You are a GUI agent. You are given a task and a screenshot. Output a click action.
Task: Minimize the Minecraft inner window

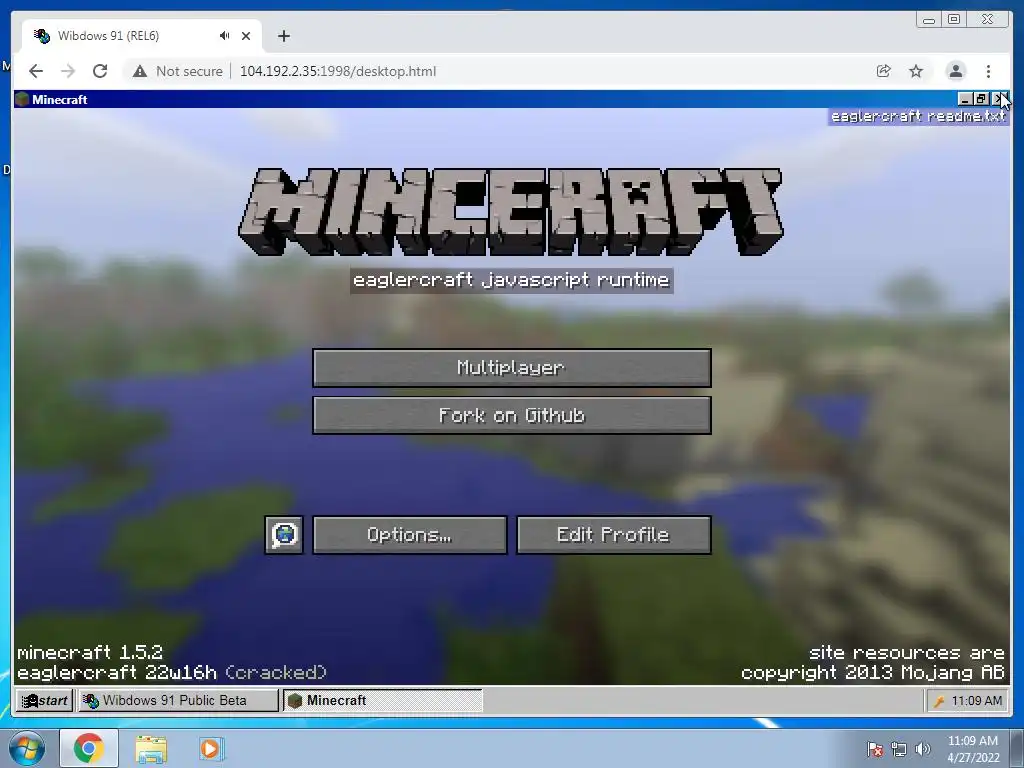(965, 99)
